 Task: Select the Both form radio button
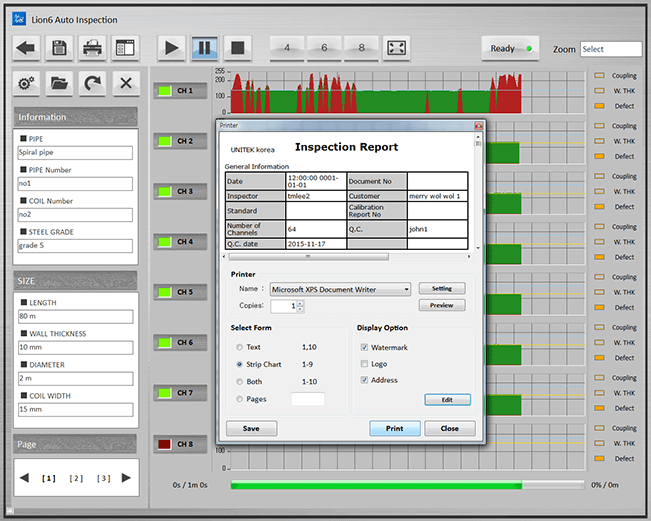[x=240, y=382]
